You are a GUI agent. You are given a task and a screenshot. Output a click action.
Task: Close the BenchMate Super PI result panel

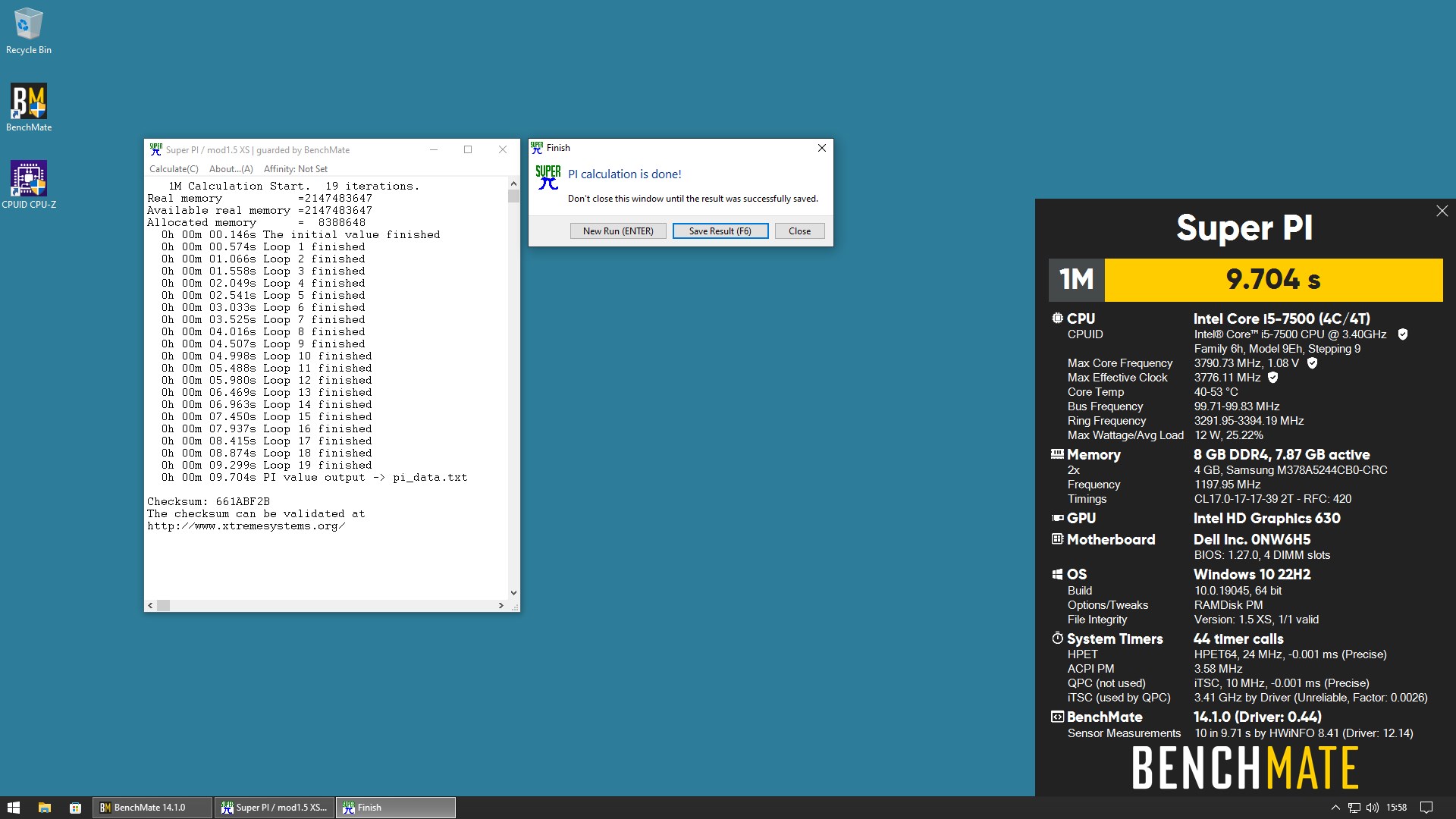1442,212
